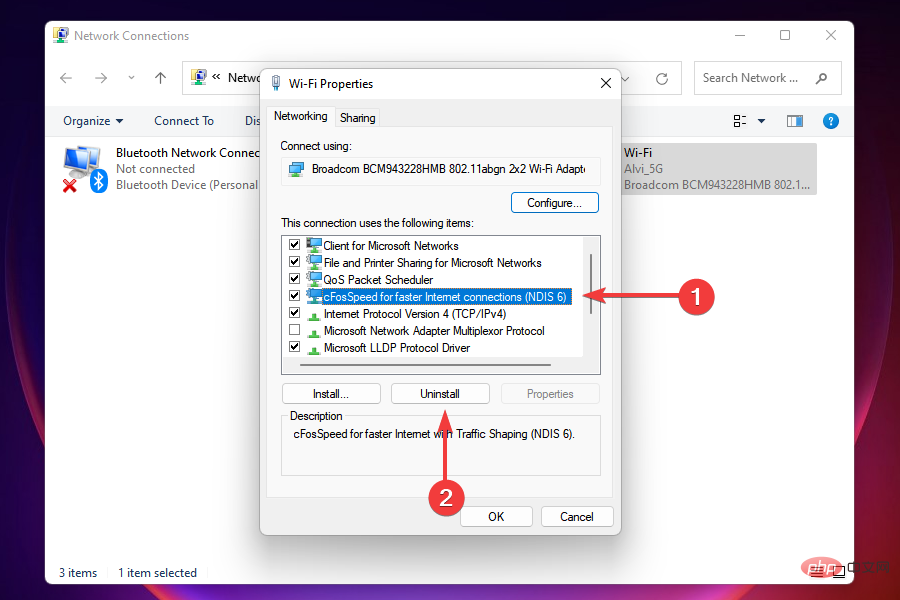Click the search magnifier icon

tap(821, 78)
